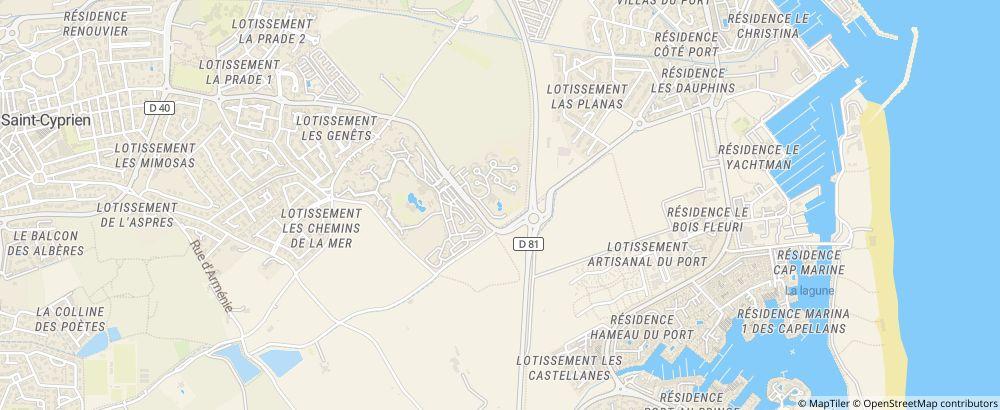This screenshot has width=1000, height=410.
Task: Select the La Colline des Poètes label
Action: 70,319
